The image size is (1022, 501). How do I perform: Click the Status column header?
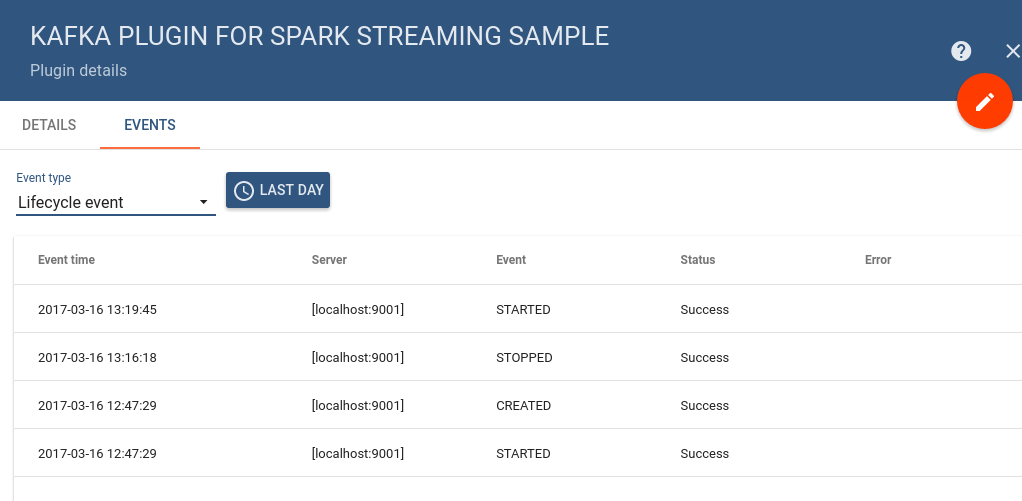(698, 260)
